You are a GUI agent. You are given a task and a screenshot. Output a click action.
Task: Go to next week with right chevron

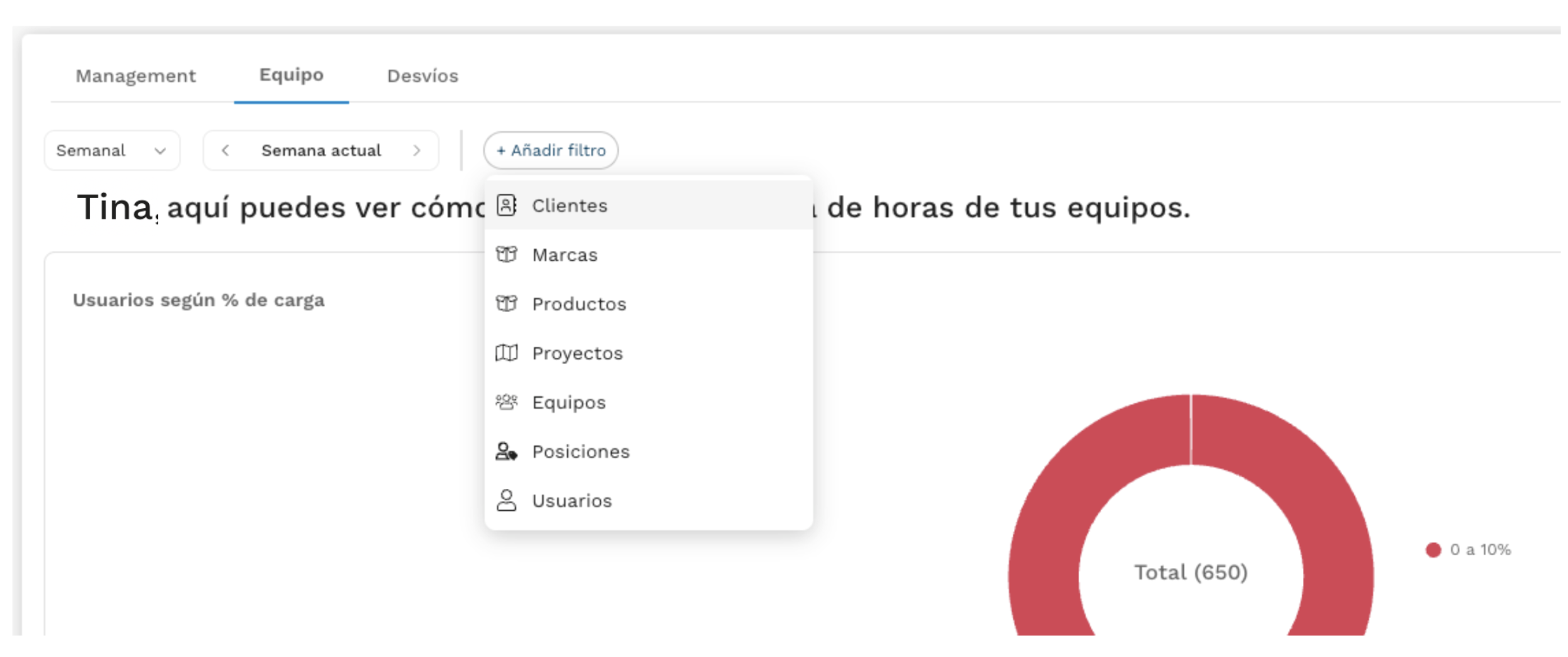click(417, 150)
